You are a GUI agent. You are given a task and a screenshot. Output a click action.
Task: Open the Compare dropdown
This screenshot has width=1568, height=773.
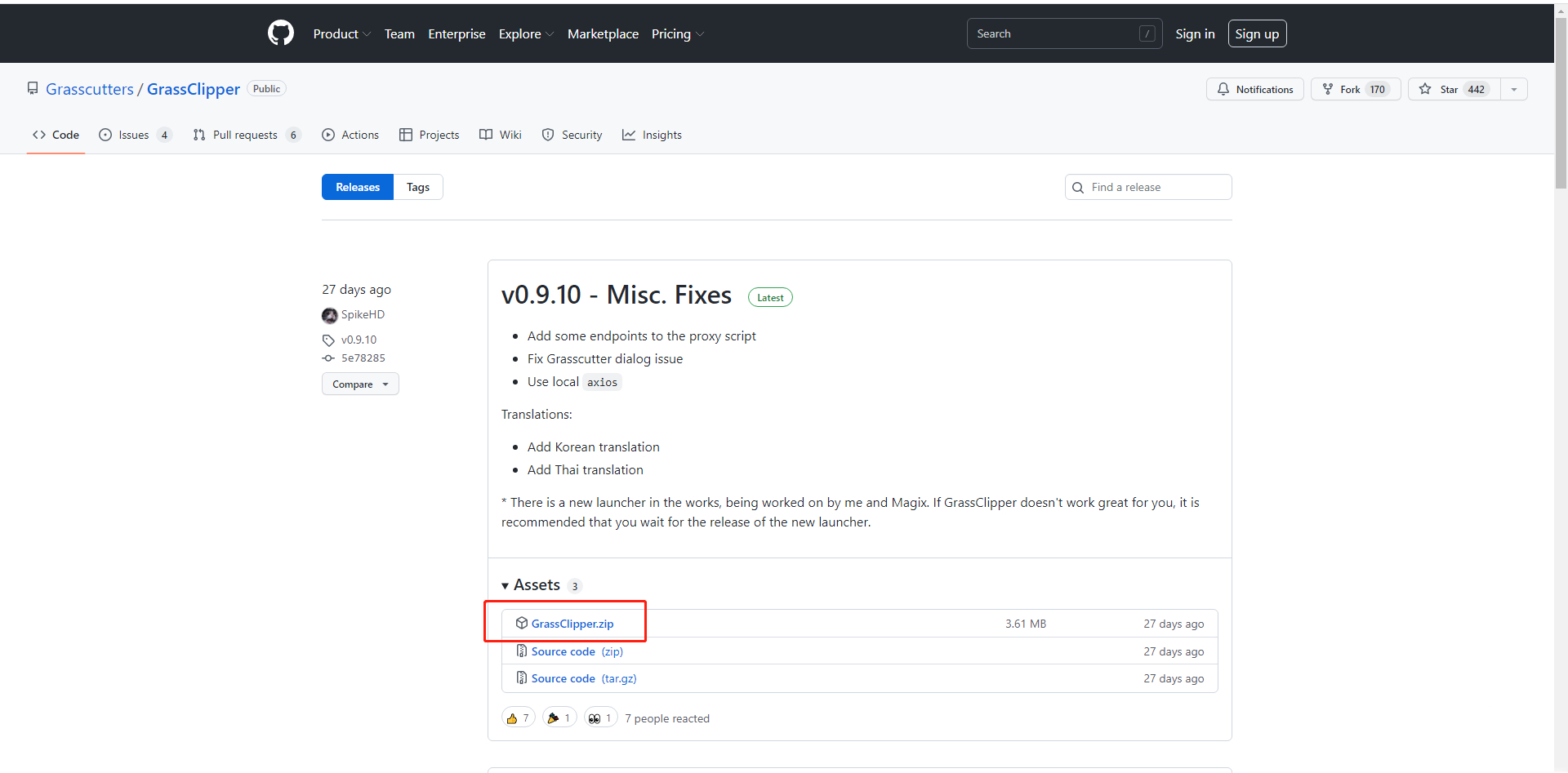(360, 384)
